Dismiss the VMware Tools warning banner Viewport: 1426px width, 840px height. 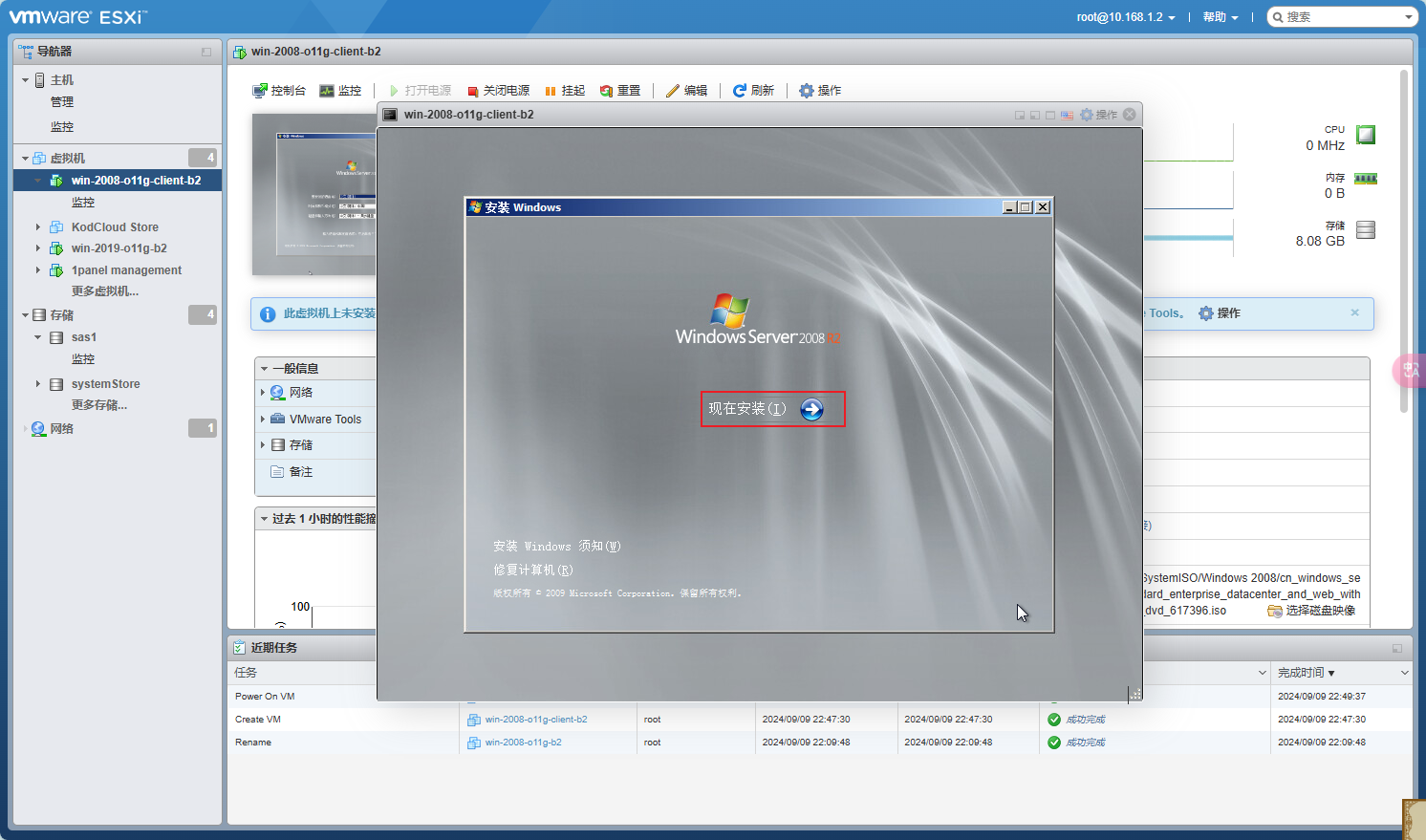1354,312
